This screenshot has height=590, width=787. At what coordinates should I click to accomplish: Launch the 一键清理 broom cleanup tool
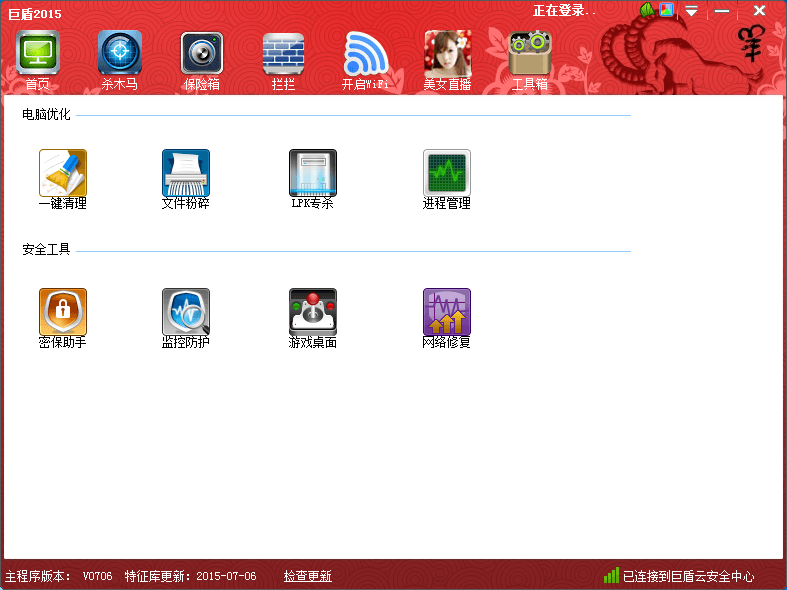click(x=63, y=173)
